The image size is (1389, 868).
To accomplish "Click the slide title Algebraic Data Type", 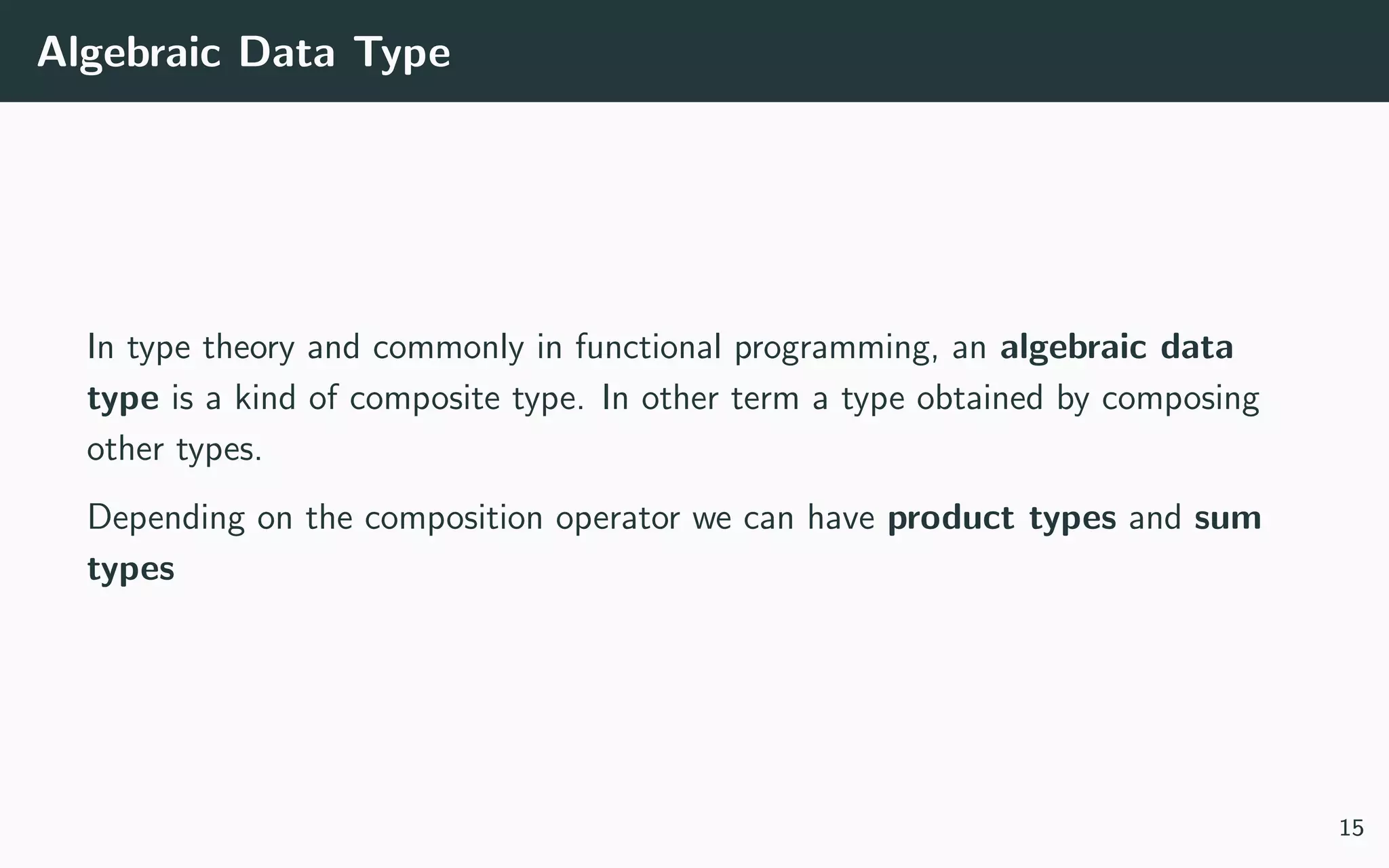I will (x=243, y=52).
